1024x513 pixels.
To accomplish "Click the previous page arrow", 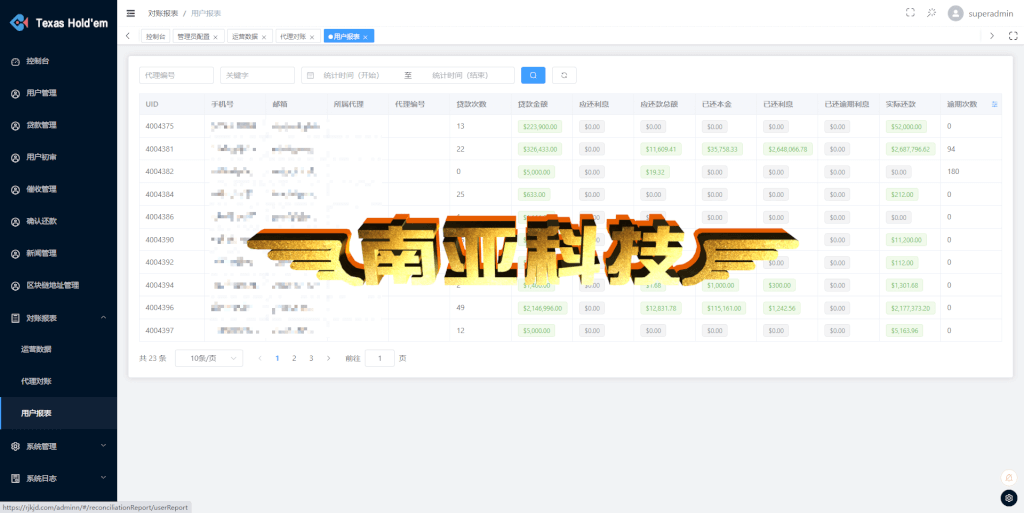I will point(260,358).
